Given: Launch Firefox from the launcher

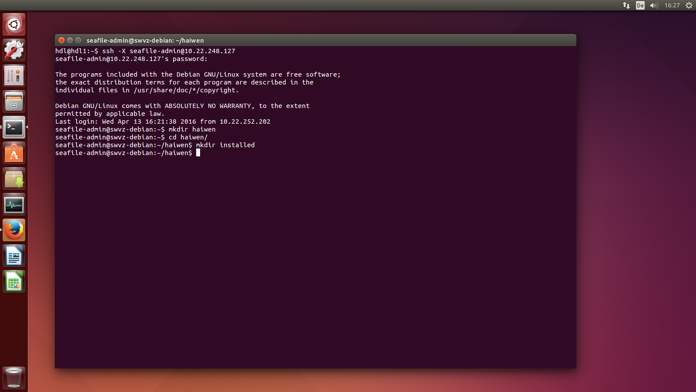Looking at the screenshot, I should click(x=14, y=230).
